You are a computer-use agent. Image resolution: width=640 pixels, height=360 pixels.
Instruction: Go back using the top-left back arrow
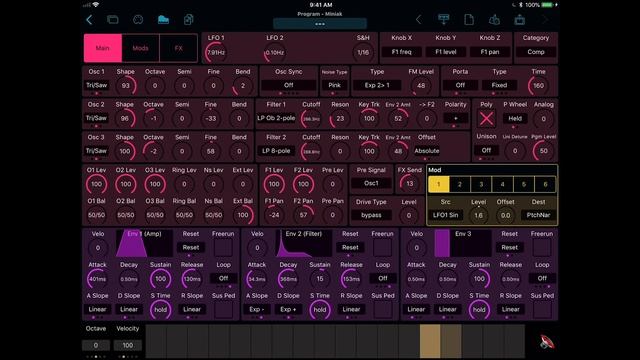click(89, 20)
